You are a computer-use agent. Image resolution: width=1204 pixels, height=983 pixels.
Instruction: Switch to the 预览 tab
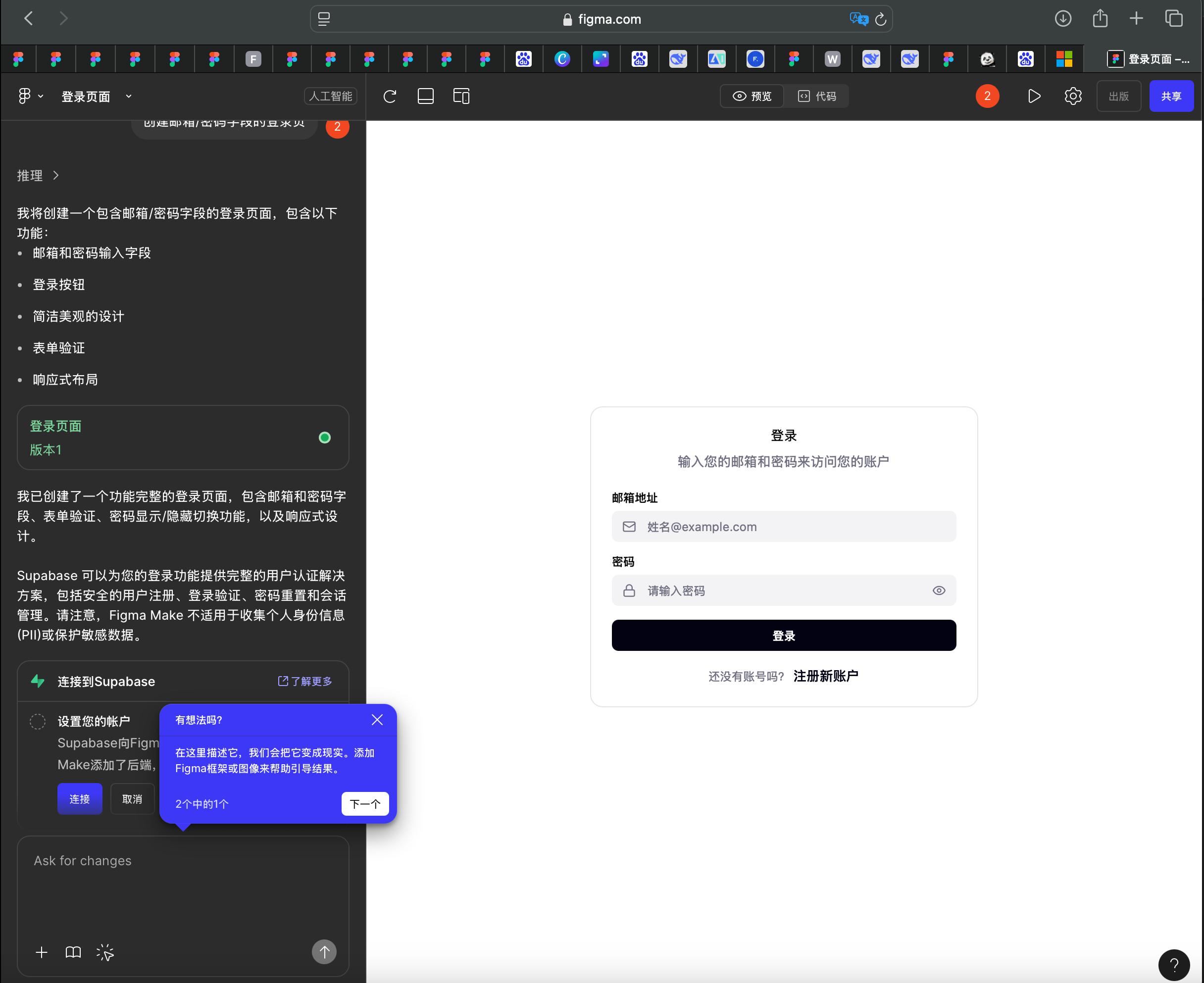[751, 96]
